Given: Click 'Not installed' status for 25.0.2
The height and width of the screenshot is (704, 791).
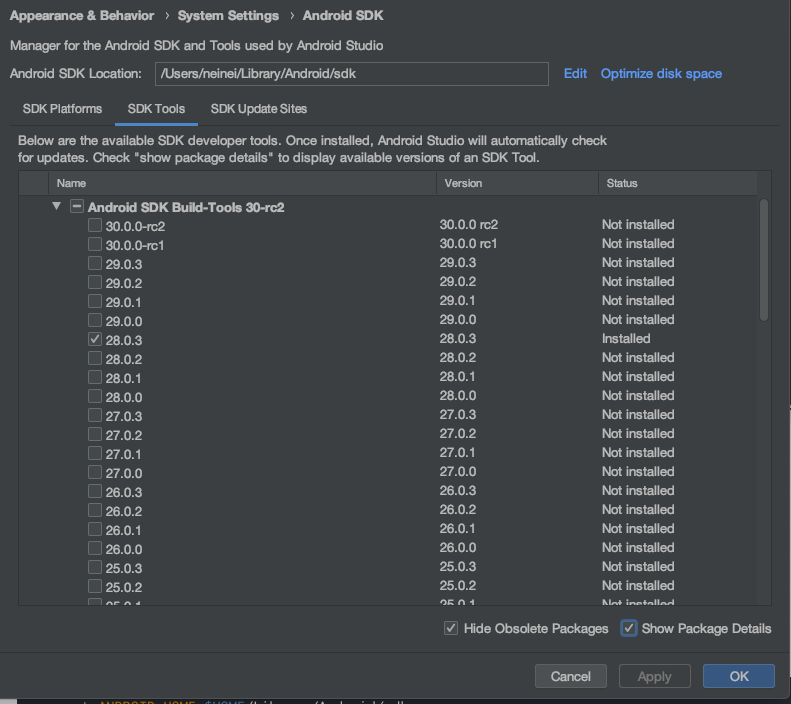Looking at the screenshot, I should tap(638, 585).
